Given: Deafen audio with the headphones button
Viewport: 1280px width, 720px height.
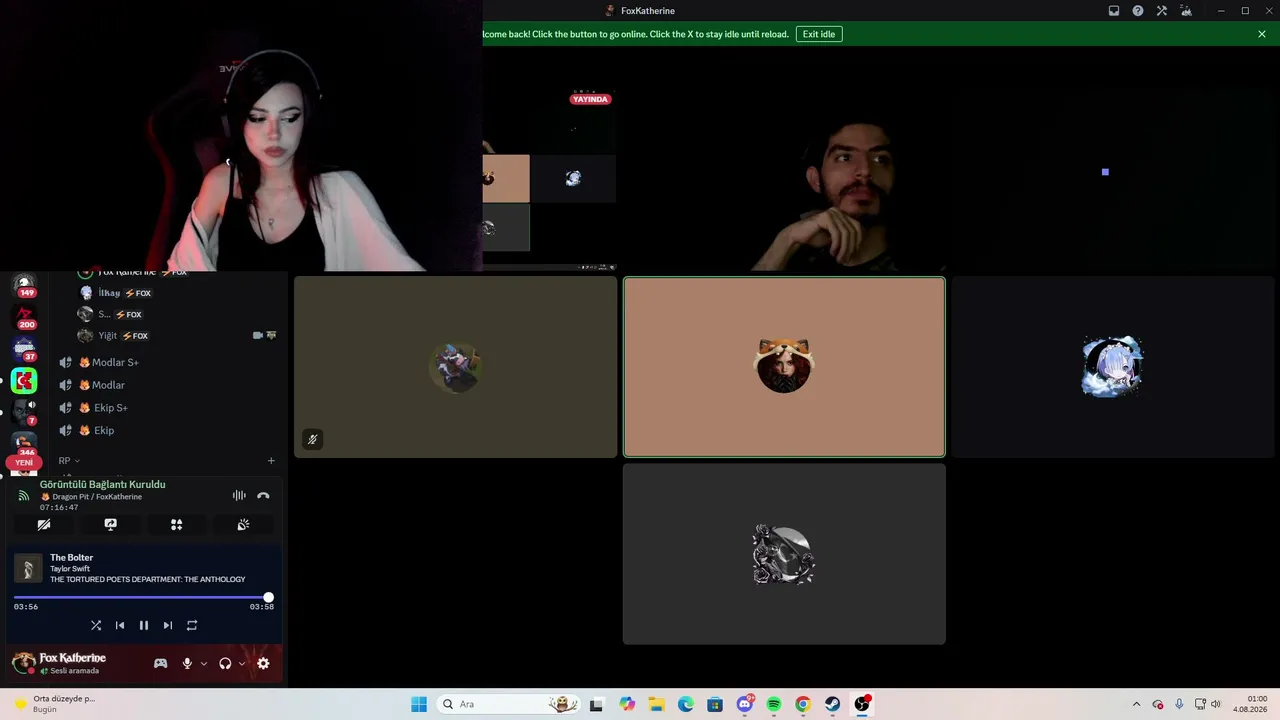Looking at the screenshot, I should click(225, 663).
